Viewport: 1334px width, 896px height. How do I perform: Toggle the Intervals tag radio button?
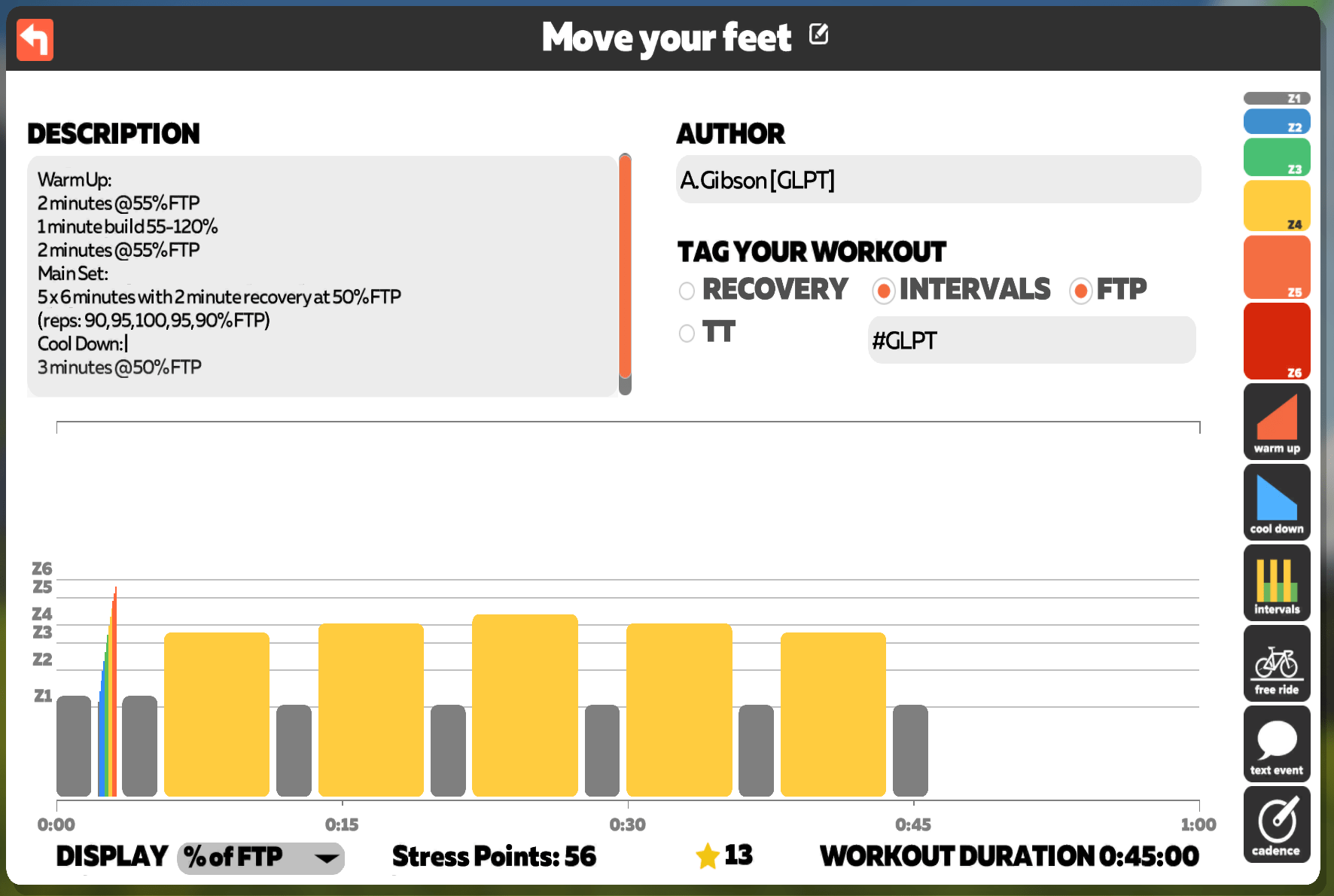point(884,291)
